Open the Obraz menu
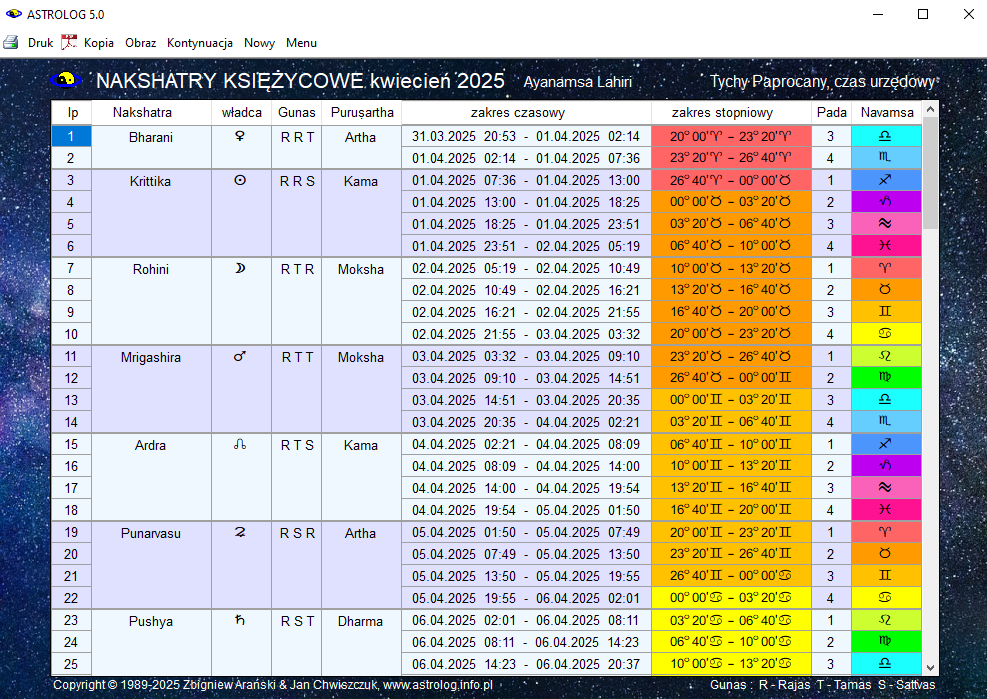Screen dimensions: 987x699 140,43
